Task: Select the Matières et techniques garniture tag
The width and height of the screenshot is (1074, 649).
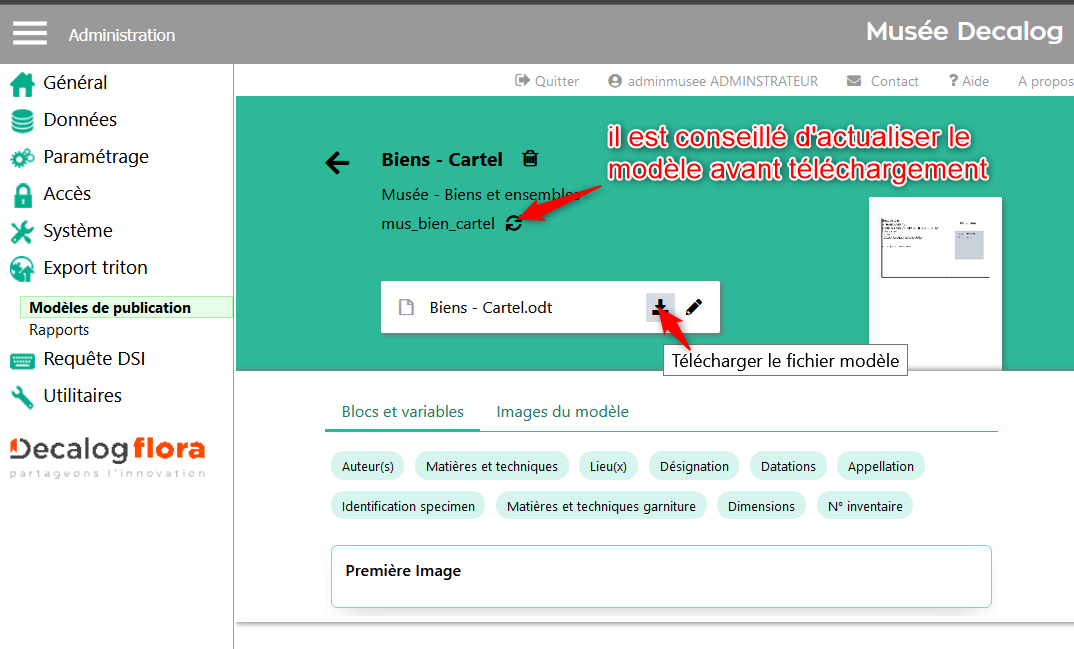Action: tap(601, 506)
